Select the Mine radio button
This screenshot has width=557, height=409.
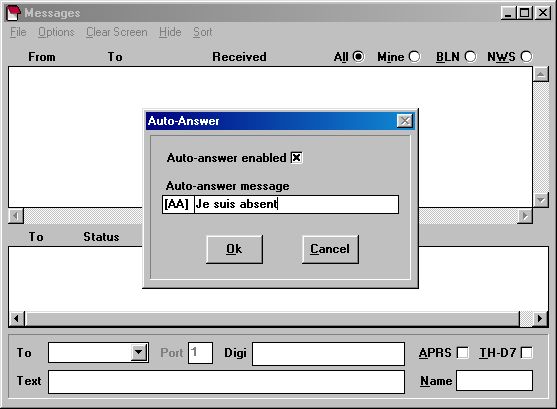[414, 56]
